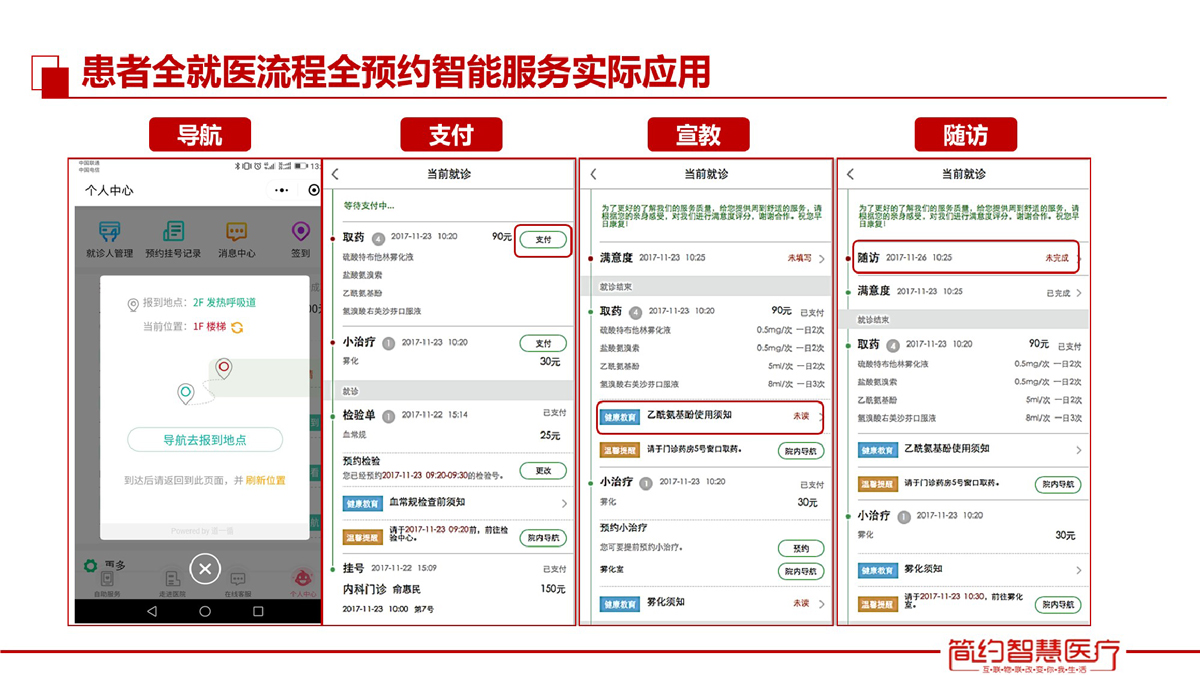Viewport: 1200px width, 675px height.
Task: Click the yellow 刷新位置 link
Action: (265, 481)
